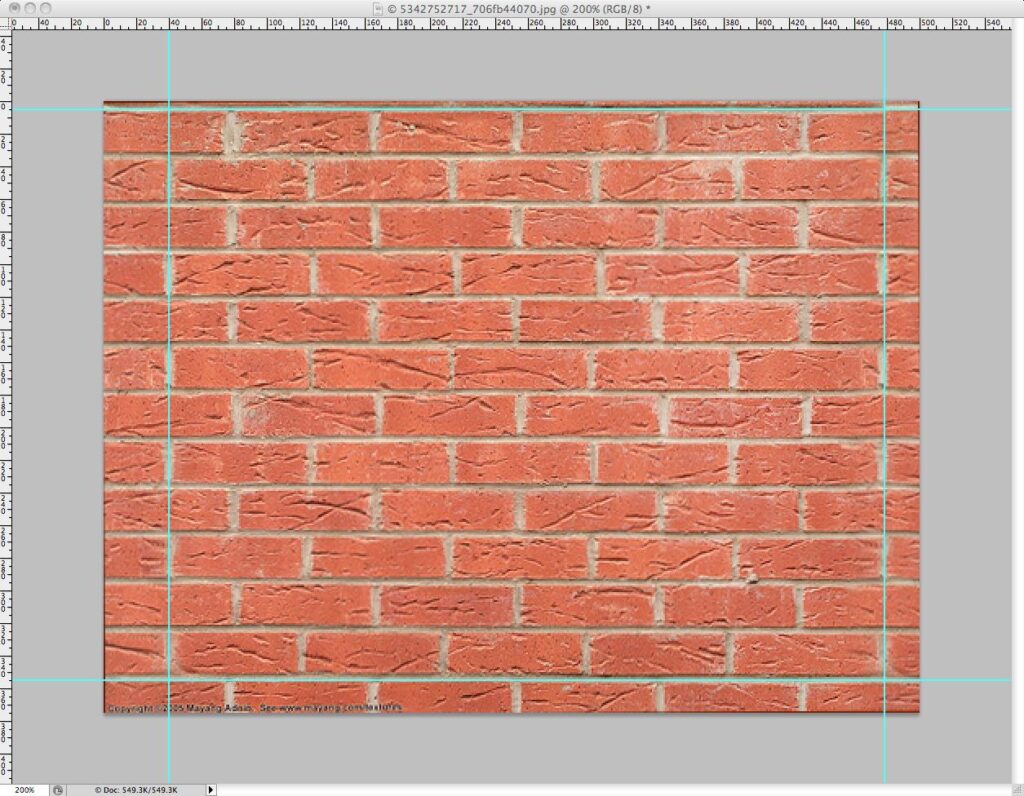The image size is (1024, 796).
Task: Select the top horizontal cyan guide line
Action: [500, 109]
